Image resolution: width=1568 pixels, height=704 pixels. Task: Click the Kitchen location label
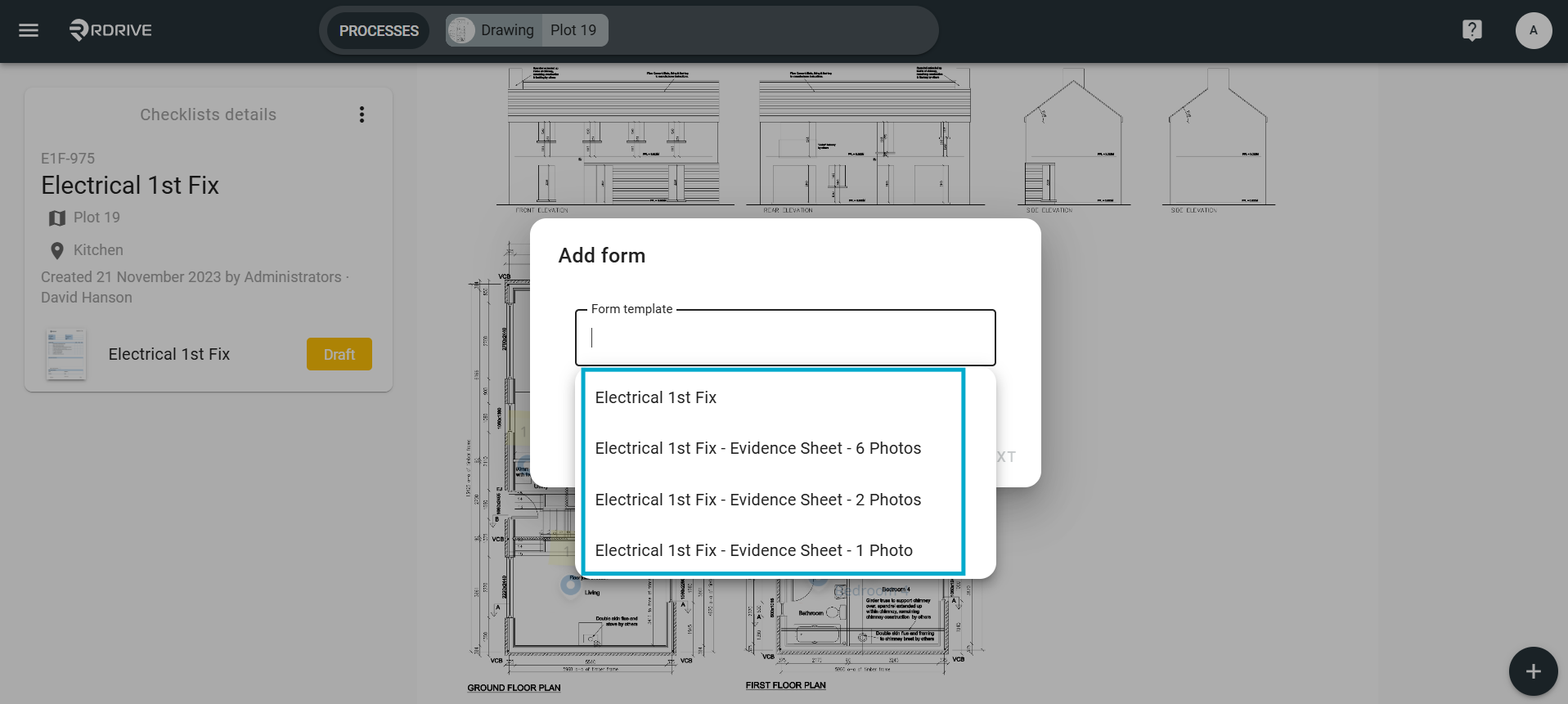[x=98, y=250]
